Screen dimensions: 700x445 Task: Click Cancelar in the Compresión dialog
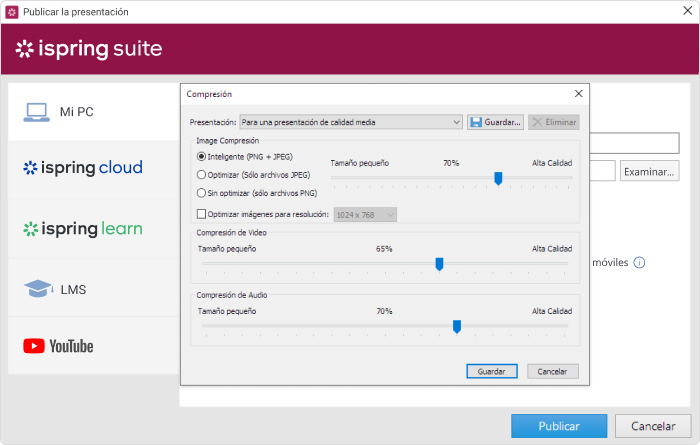tap(553, 371)
